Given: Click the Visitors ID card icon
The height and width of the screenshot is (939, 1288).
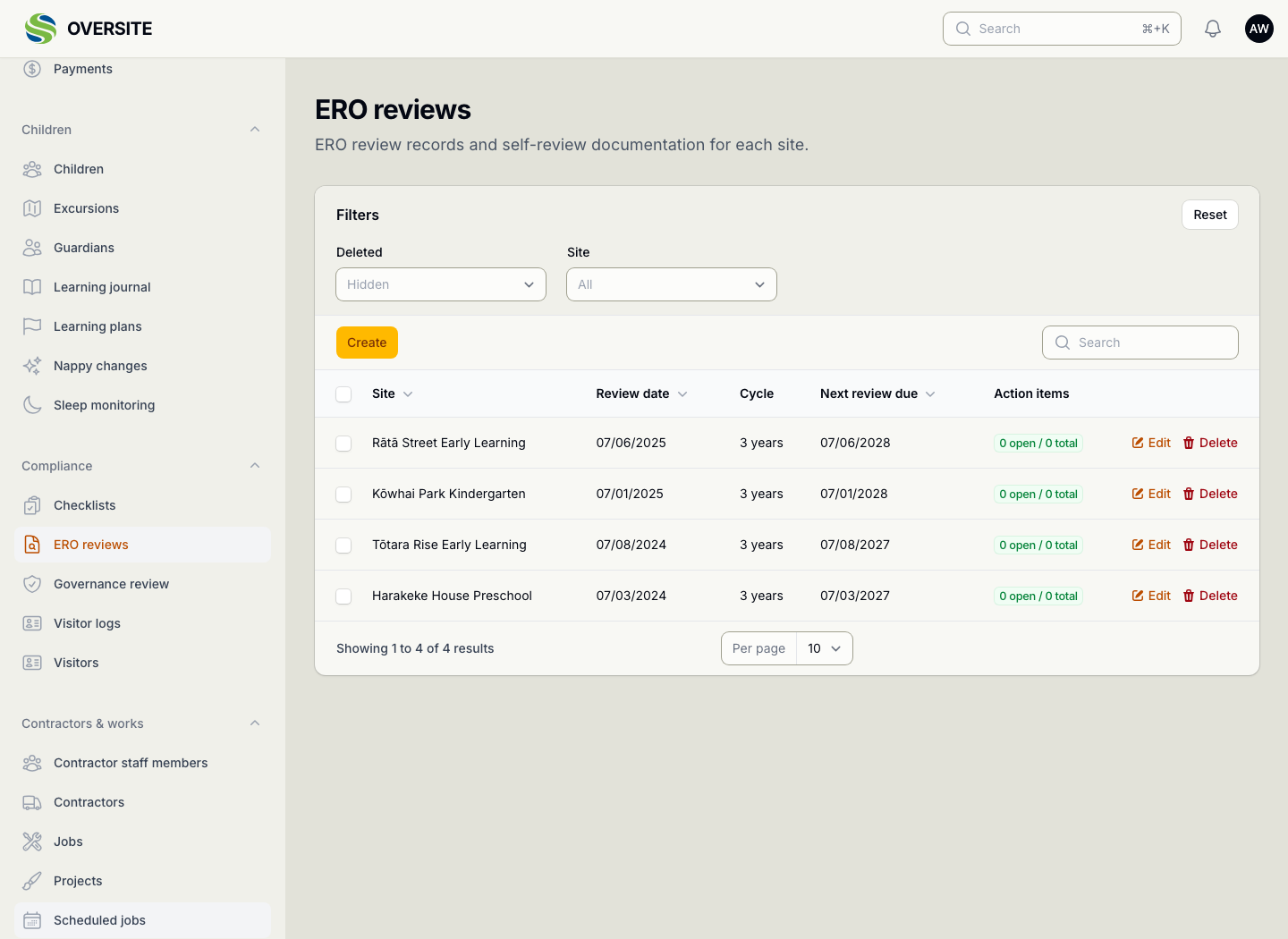Looking at the screenshot, I should tap(32, 663).
